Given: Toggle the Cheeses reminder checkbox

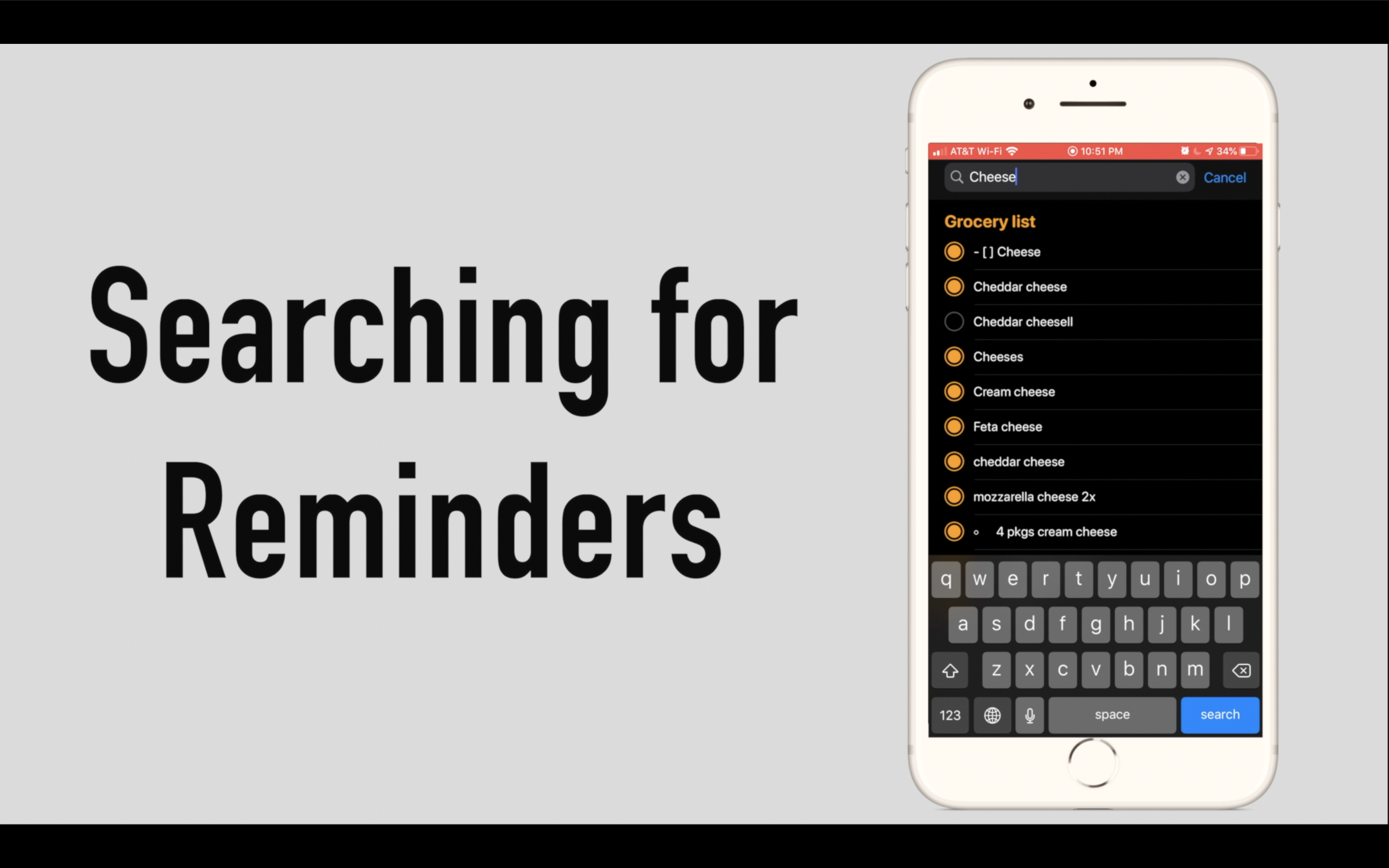Looking at the screenshot, I should pyautogui.click(x=953, y=356).
